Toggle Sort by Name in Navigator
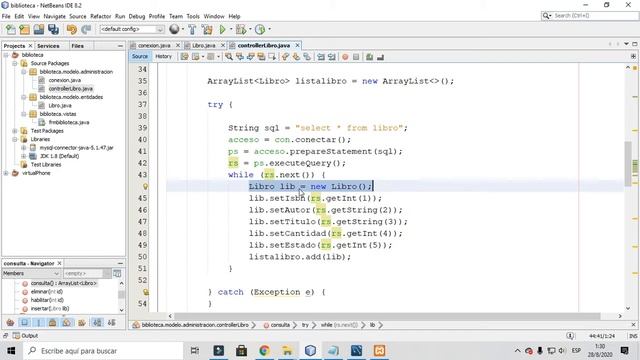 [x=98, y=323]
